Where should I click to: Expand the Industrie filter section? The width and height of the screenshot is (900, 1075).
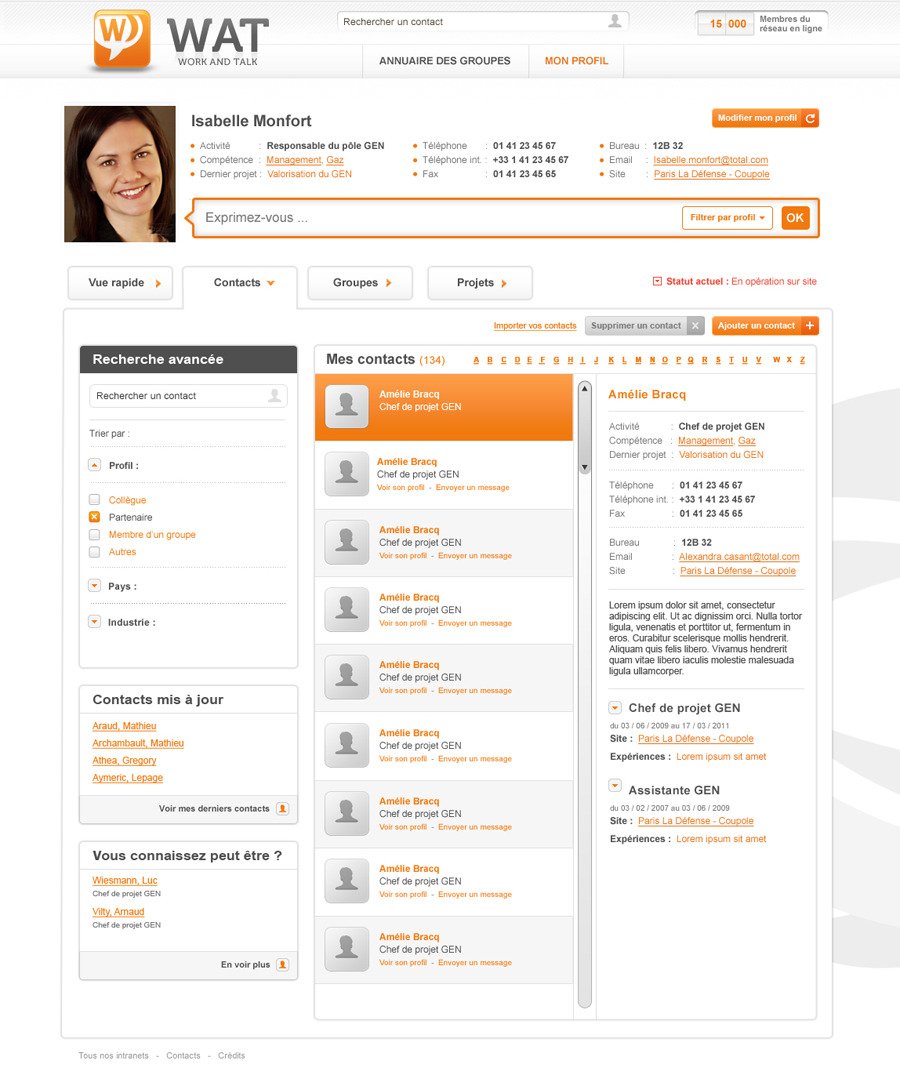tap(94, 622)
